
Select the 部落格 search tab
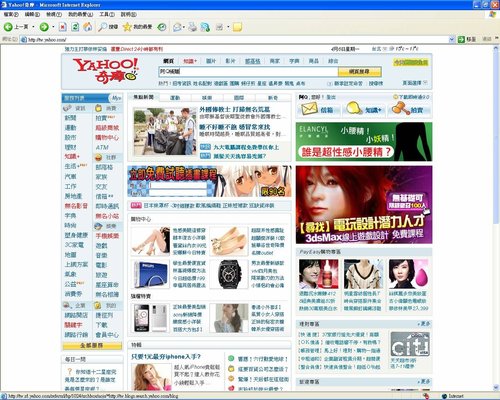coord(252,61)
